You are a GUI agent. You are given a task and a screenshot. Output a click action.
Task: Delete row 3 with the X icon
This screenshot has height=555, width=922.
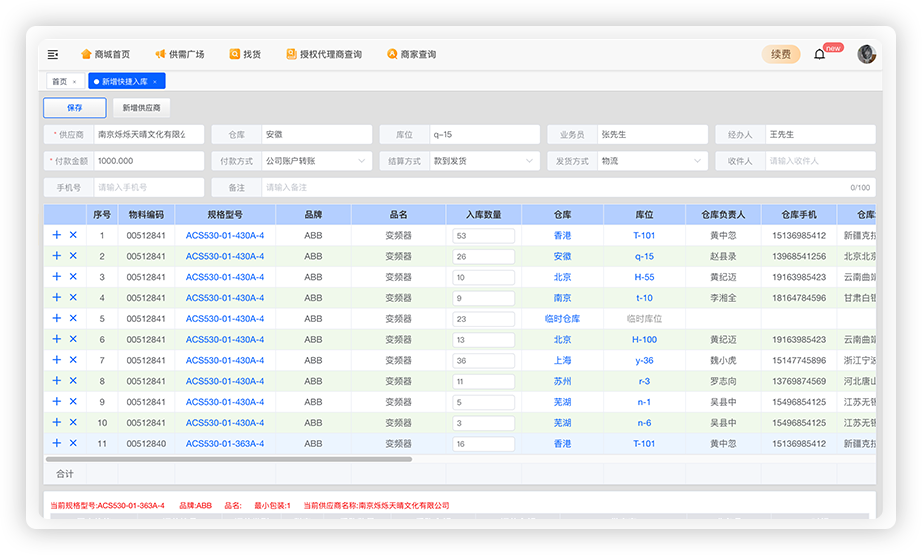[x=73, y=276]
